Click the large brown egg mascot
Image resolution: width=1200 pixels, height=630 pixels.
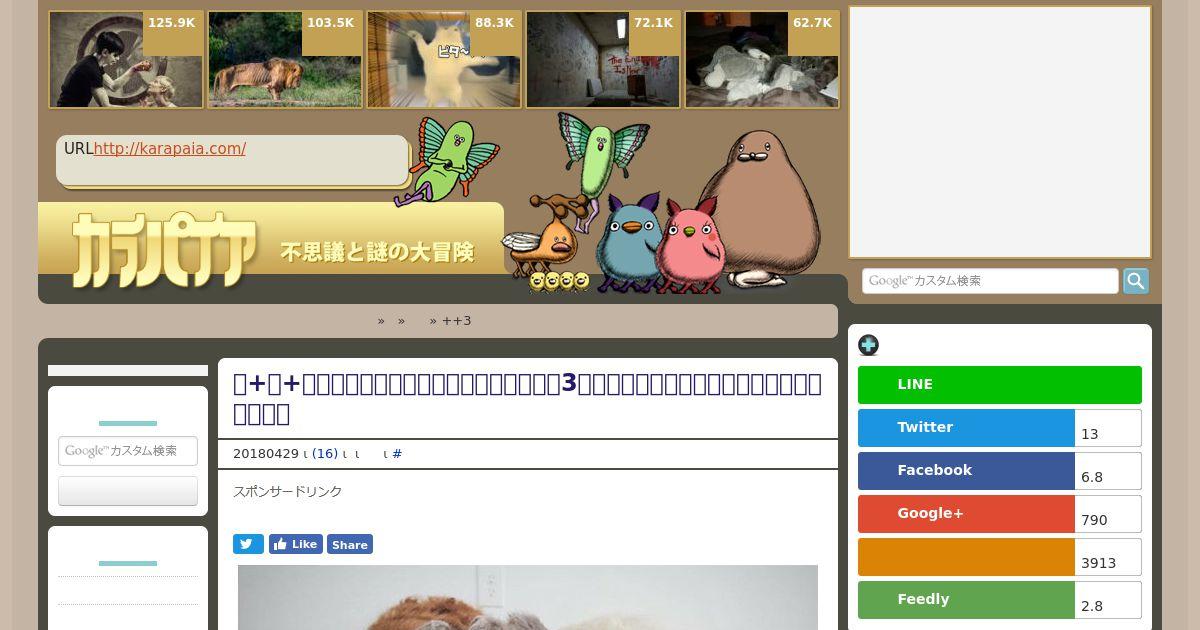click(761, 208)
